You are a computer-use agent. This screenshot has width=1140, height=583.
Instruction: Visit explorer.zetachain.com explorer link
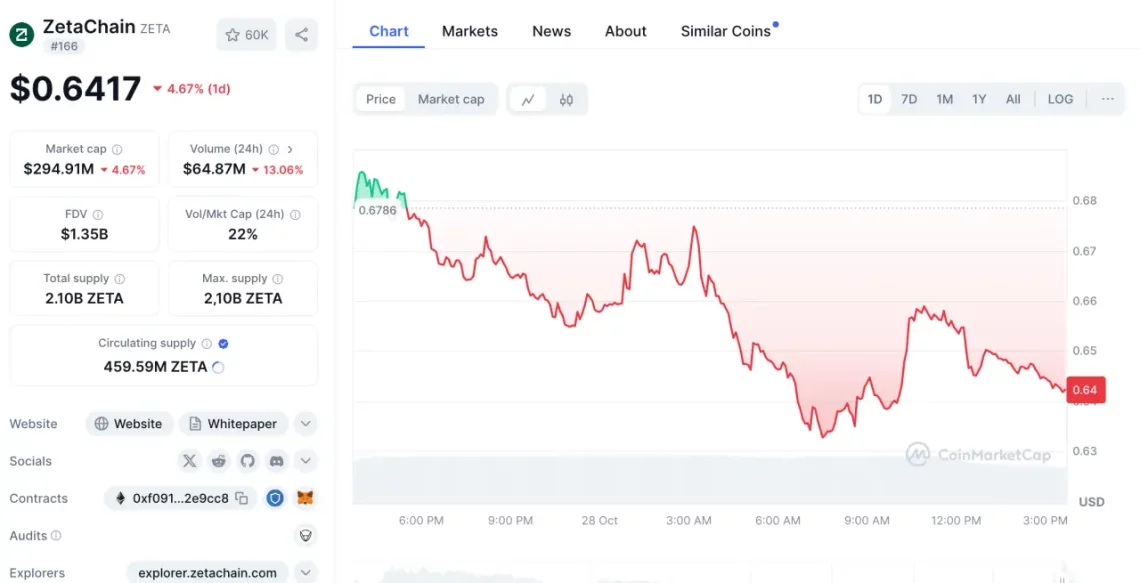tap(208, 573)
